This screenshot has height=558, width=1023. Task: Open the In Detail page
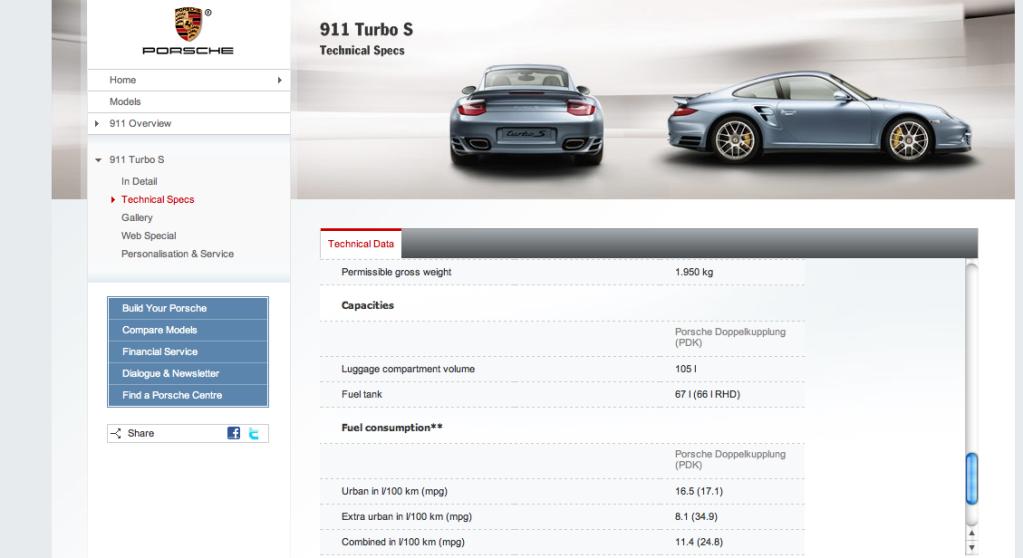(139, 181)
